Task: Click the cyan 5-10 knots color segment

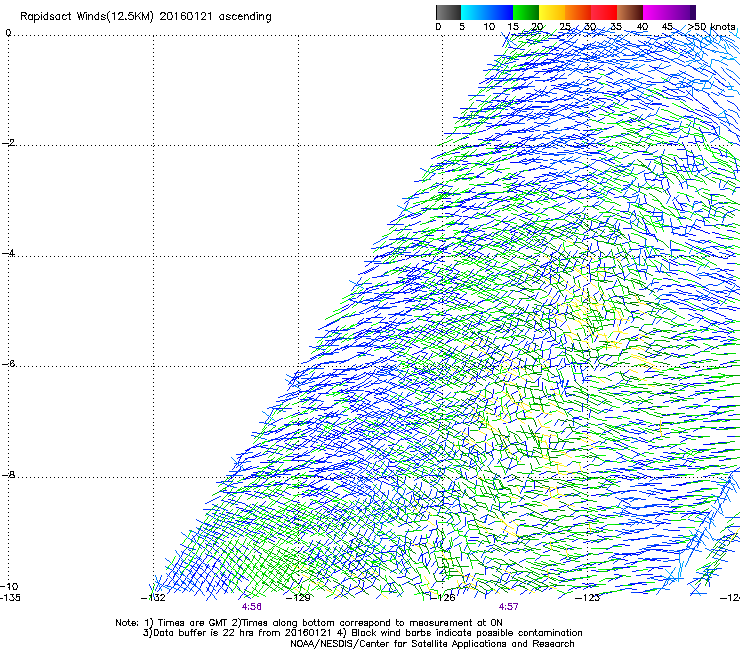Action: [474, 12]
